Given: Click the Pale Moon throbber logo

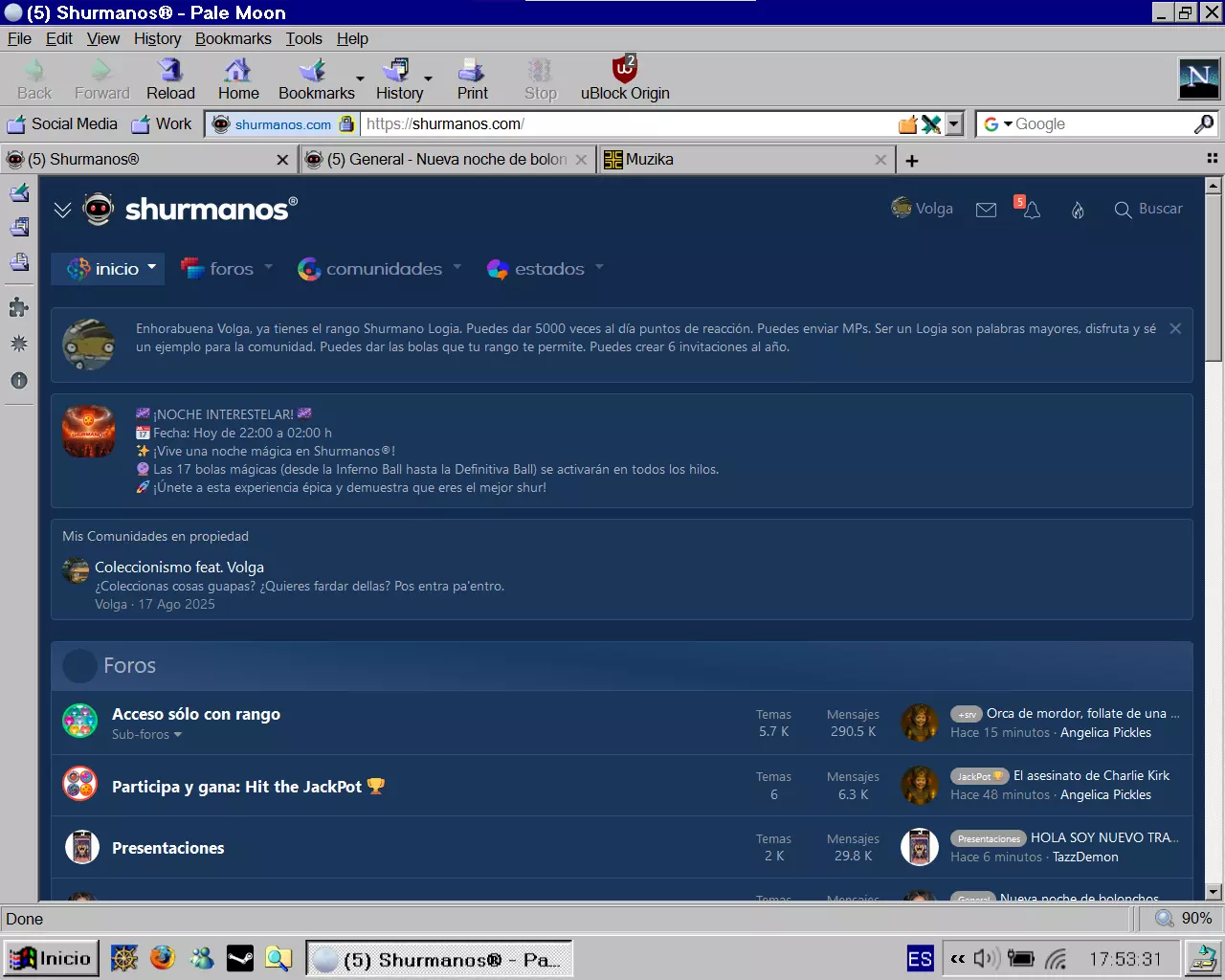Looking at the screenshot, I should pyautogui.click(x=1198, y=78).
